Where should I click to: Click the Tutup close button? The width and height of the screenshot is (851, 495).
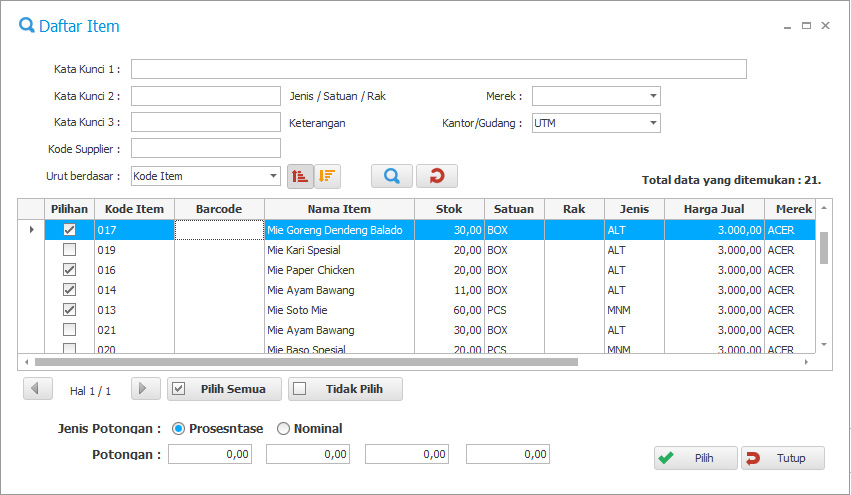(783, 458)
